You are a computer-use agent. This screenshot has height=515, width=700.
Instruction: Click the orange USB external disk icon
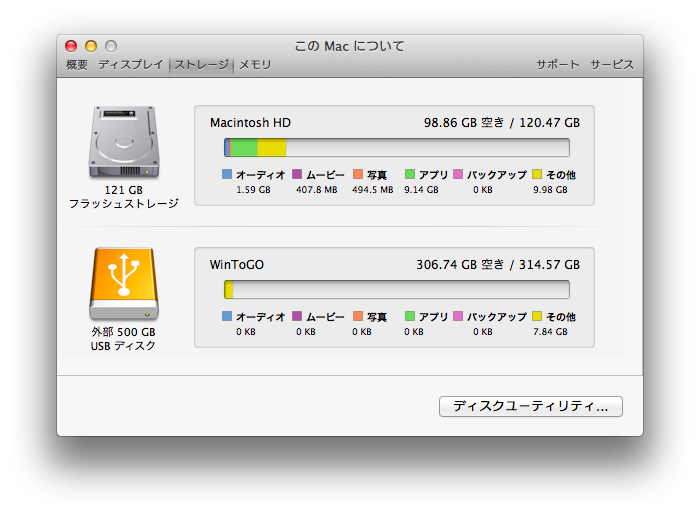(x=124, y=284)
